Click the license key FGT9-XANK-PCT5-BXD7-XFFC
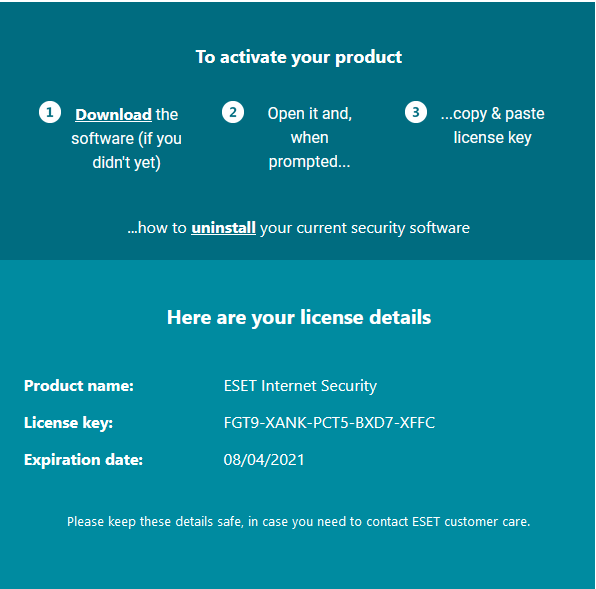The height and width of the screenshot is (589, 596). pyautogui.click(x=329, y=423)
